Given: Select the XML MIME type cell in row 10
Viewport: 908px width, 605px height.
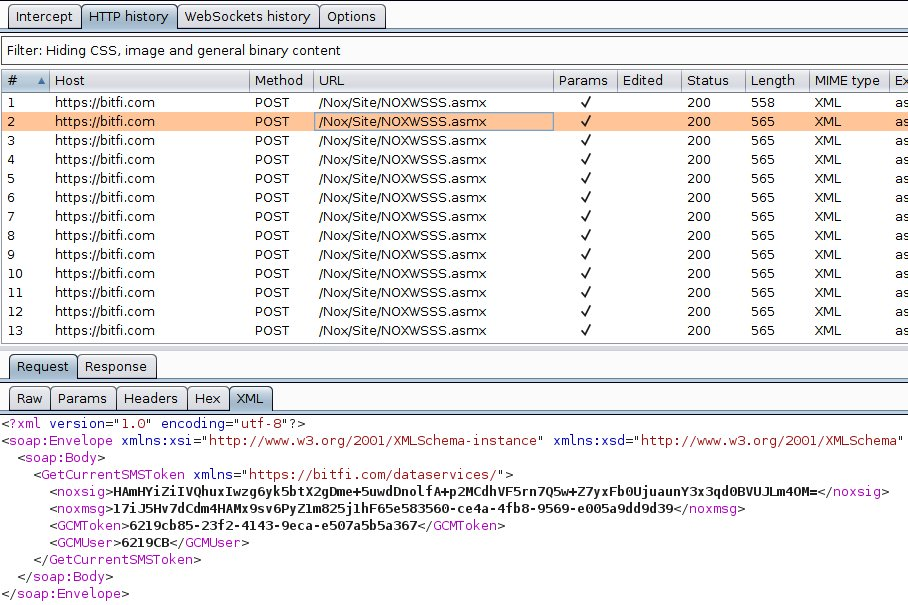Looking at the screenshot, I should (x=828, y=274).
